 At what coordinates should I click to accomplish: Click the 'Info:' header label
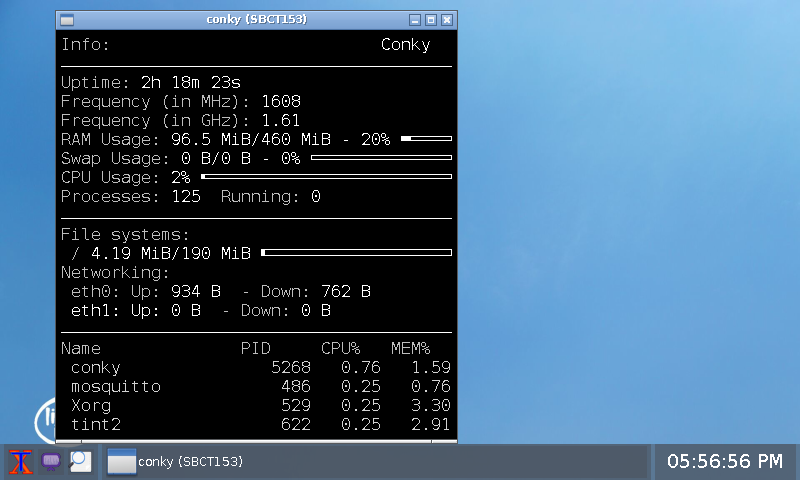tap(85, 45)
